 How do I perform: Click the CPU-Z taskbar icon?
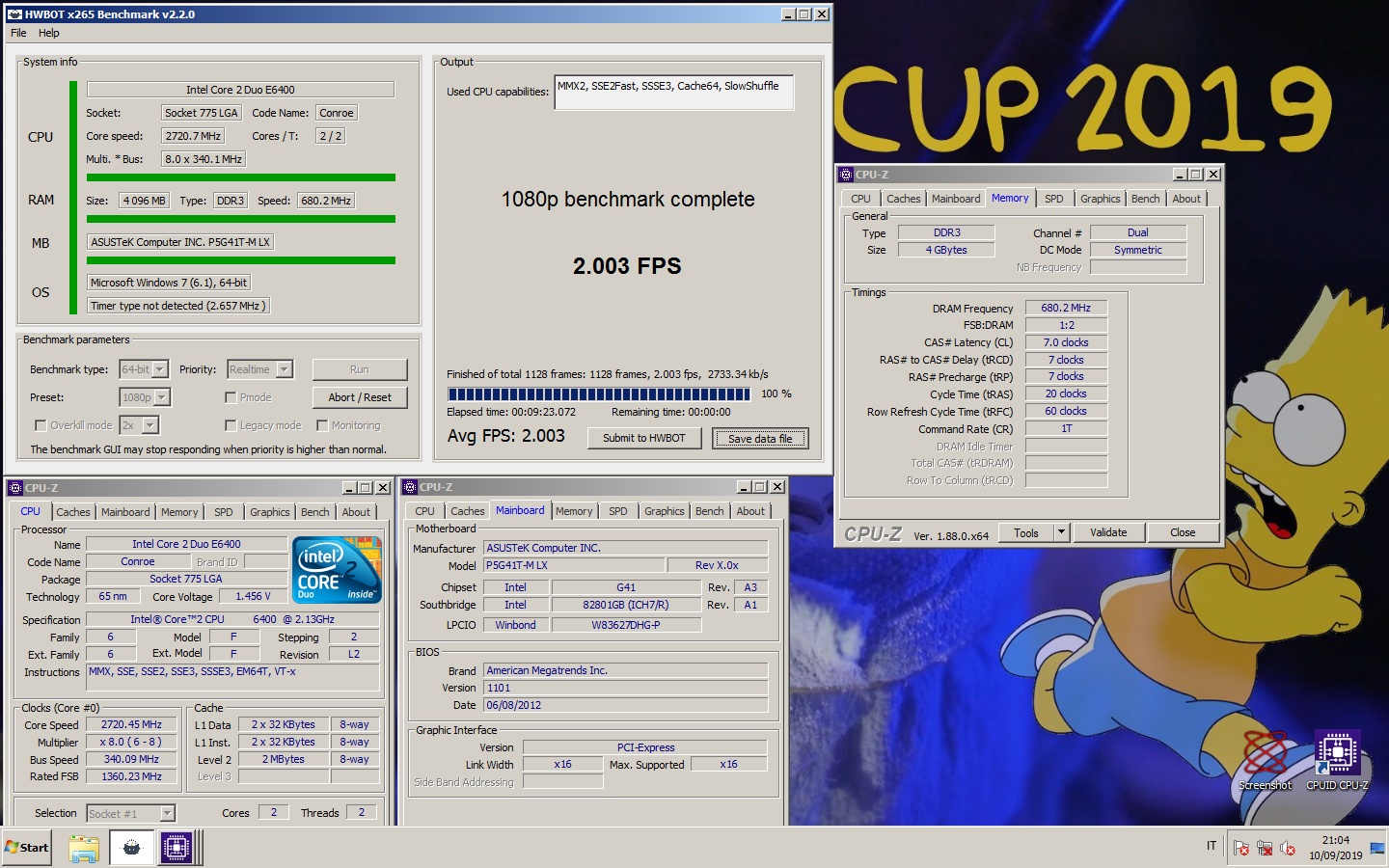(177, 848)
